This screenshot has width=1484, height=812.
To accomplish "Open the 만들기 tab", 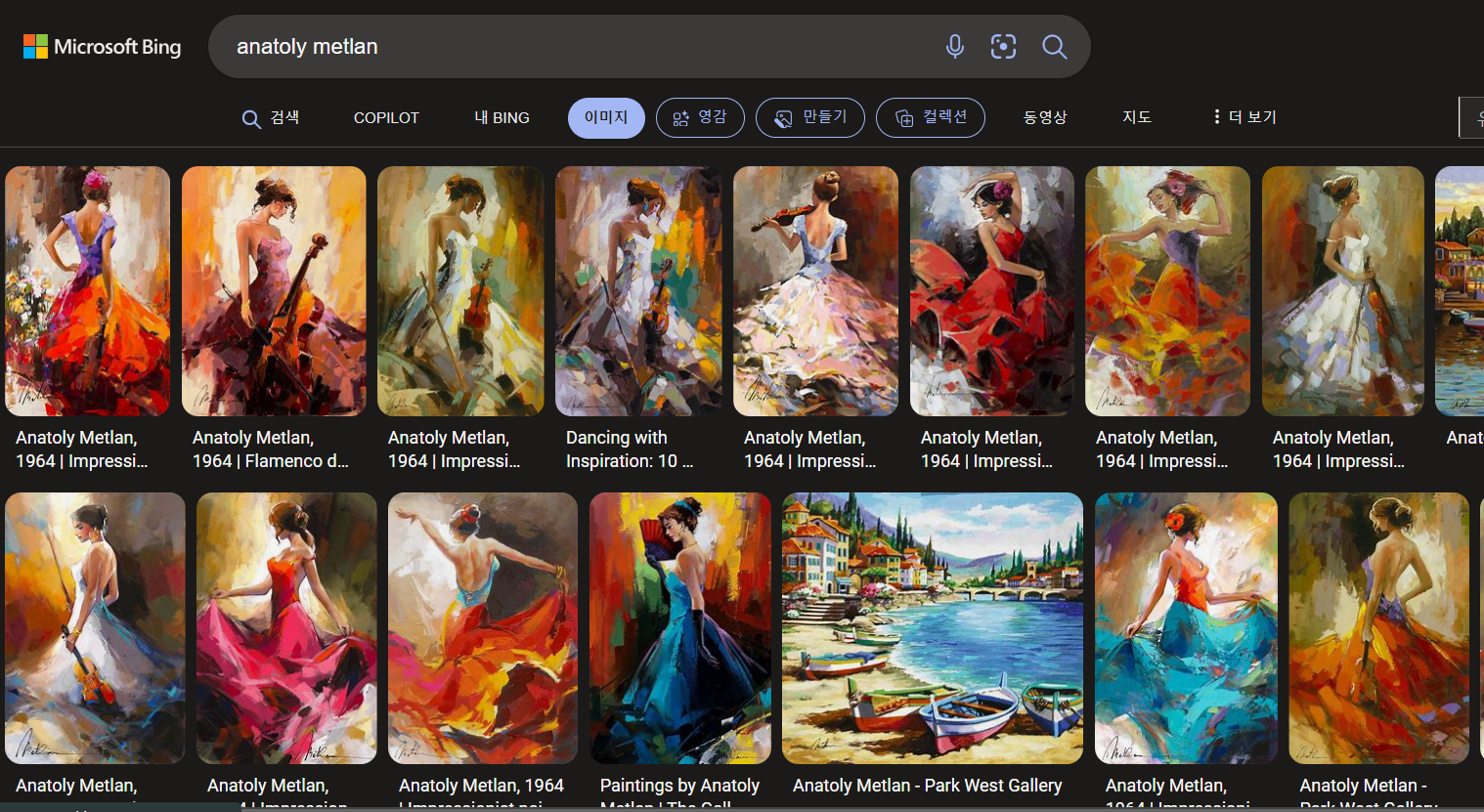I will pyautogui.click(x=810, y=117).
